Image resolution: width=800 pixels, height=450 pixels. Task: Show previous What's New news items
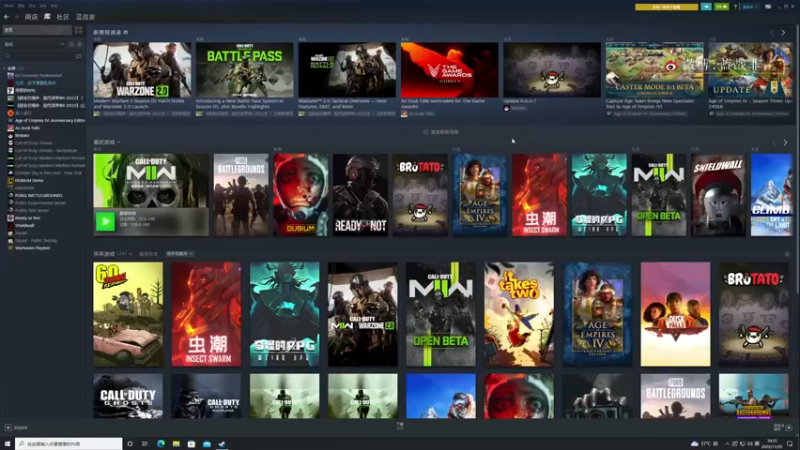pos(771,33)
